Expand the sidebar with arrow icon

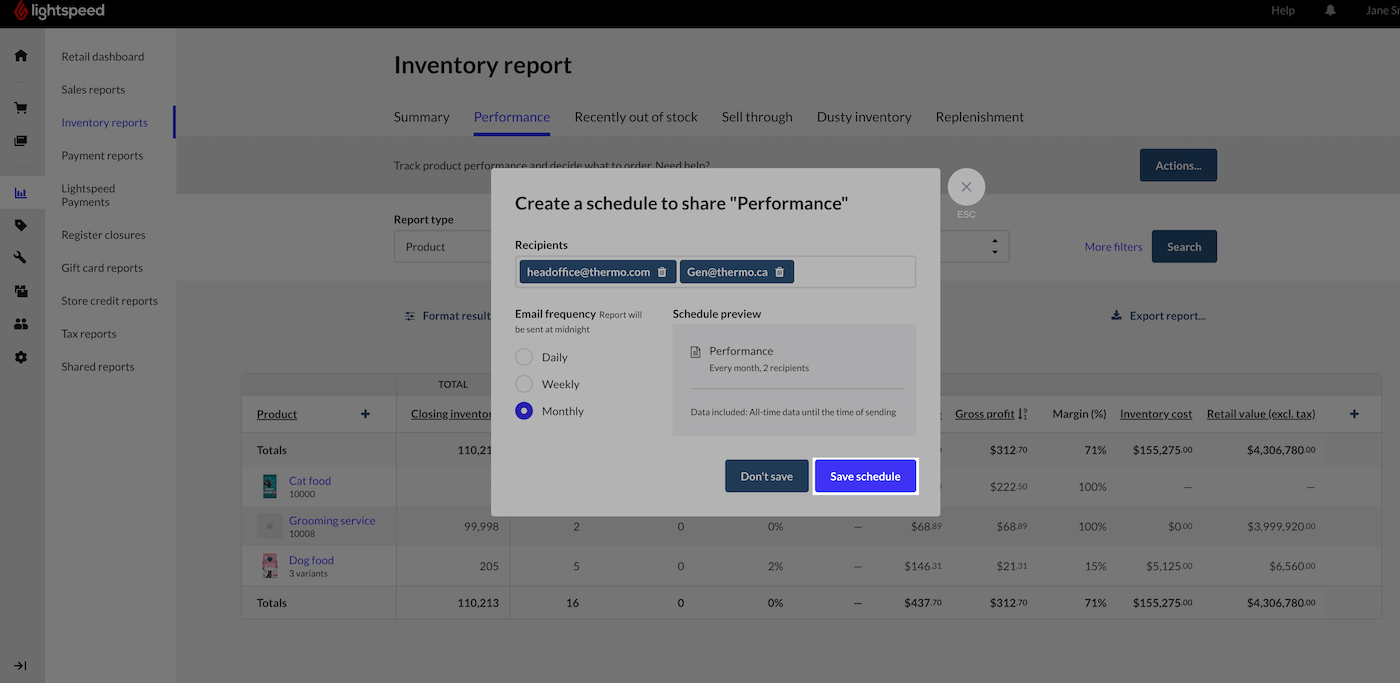pos(21,666)
